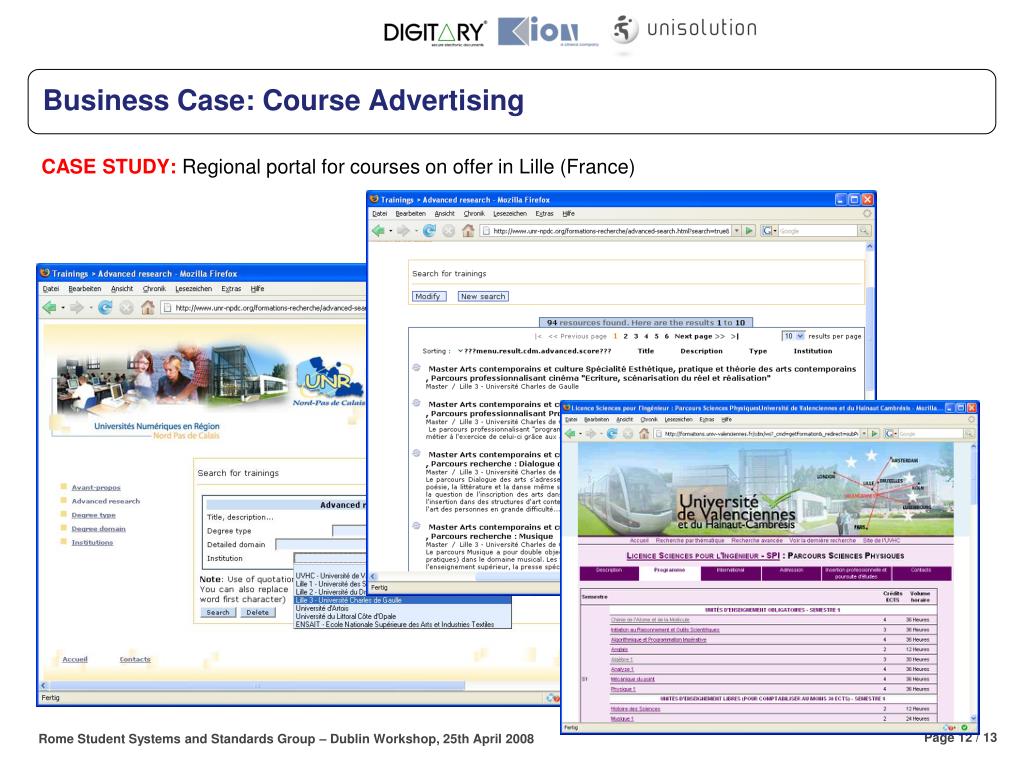Open the Chronik menu in the UNR advanced research window
Screen dimensions: 1024x768
(x=154, y=289)
